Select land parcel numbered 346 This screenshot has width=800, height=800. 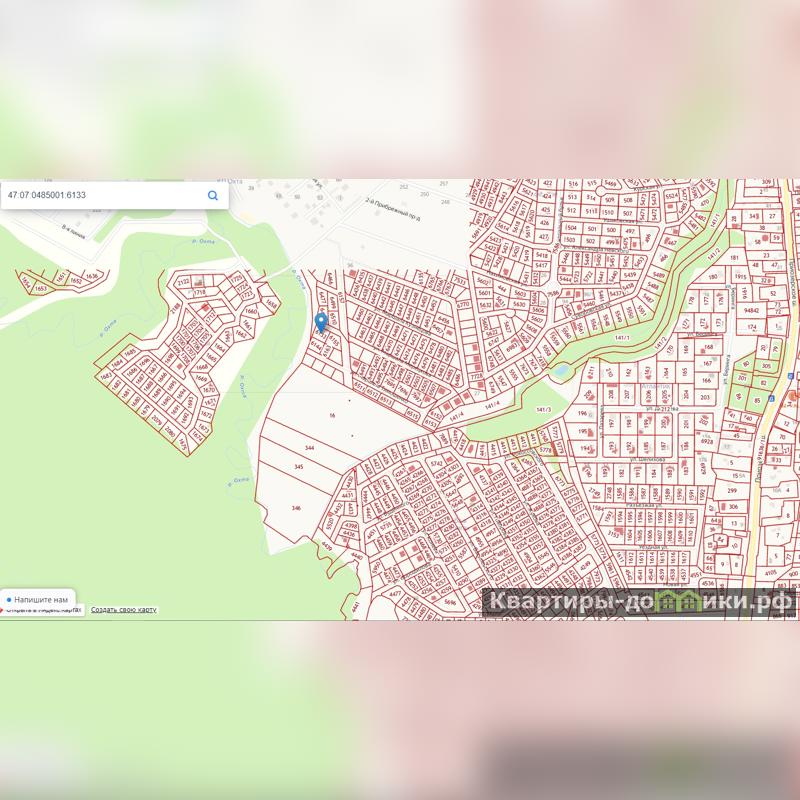pyautogui.click(x=296, y=508)
